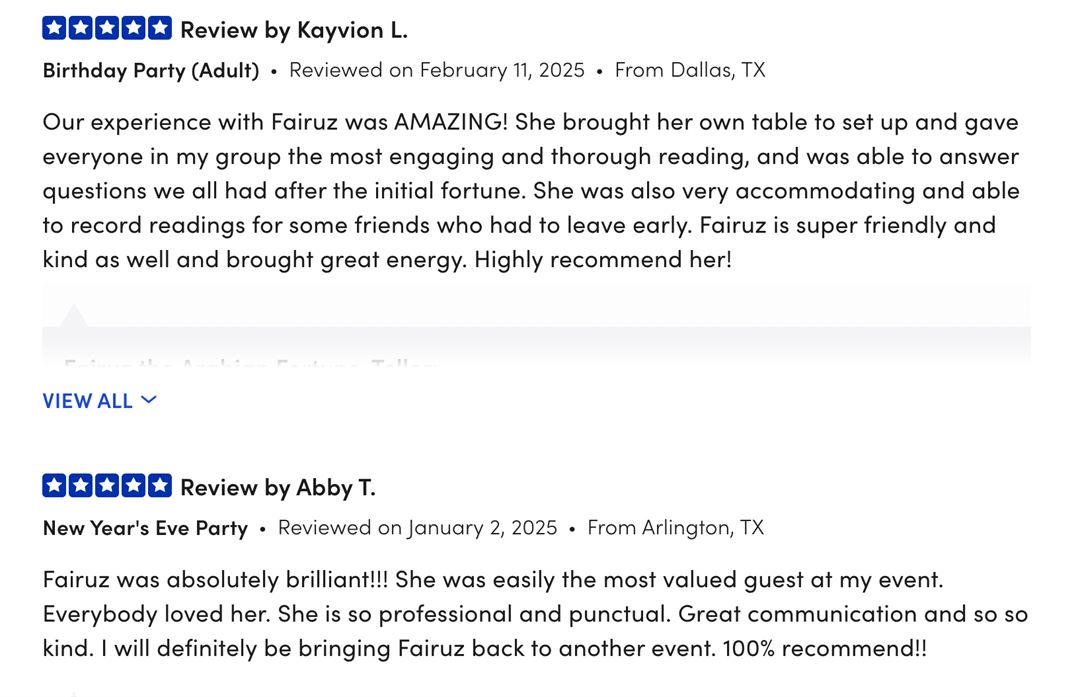This screenshot has height=697, width=1080.
Task: Click the "Reviewed on January 2, 2025" date
Action: (417, 528)
